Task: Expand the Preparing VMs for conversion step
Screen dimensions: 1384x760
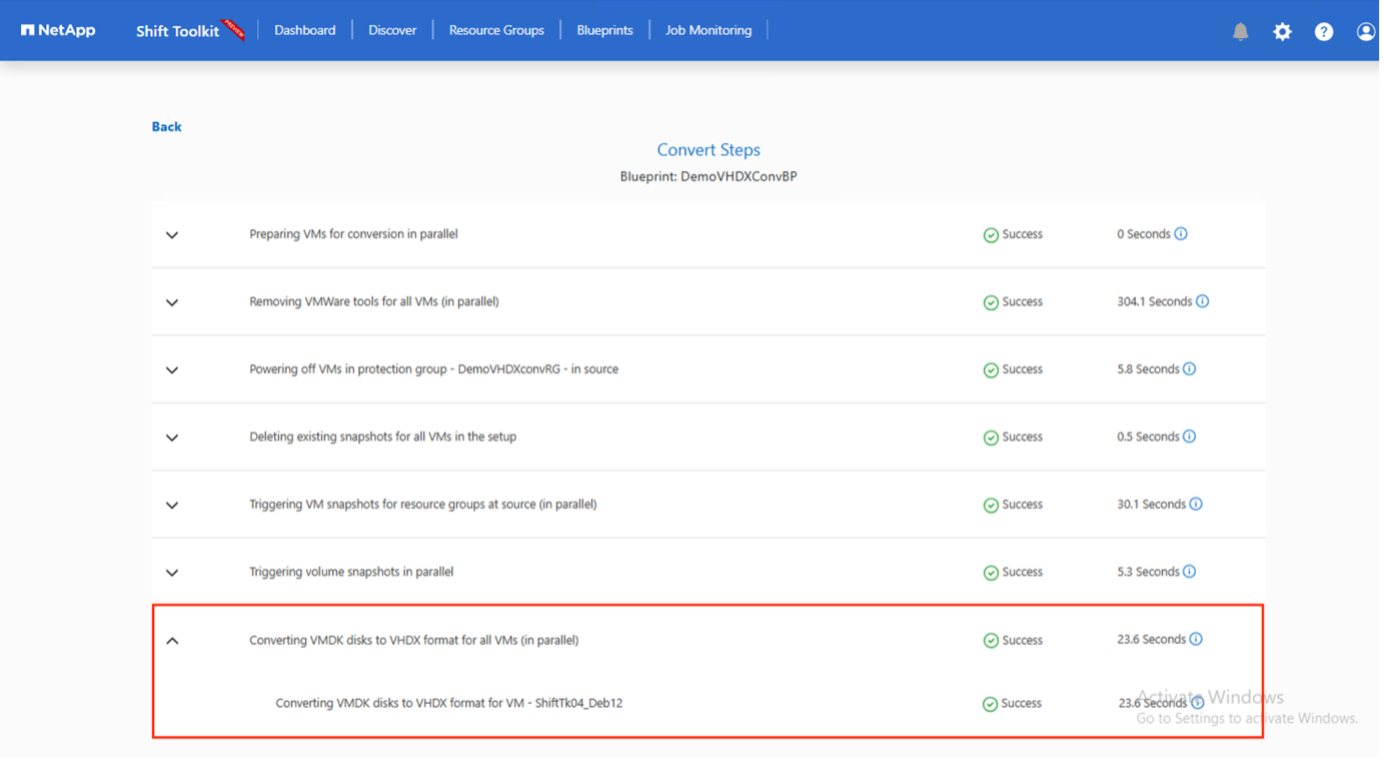Action: (x=172, y=235)
